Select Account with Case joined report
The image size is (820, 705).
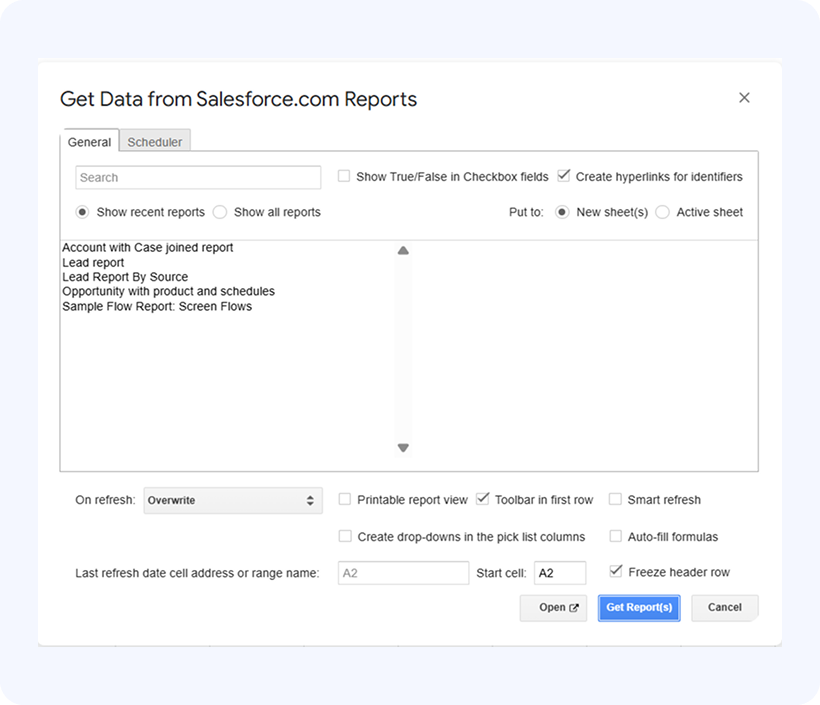click(x=147, y=247)
